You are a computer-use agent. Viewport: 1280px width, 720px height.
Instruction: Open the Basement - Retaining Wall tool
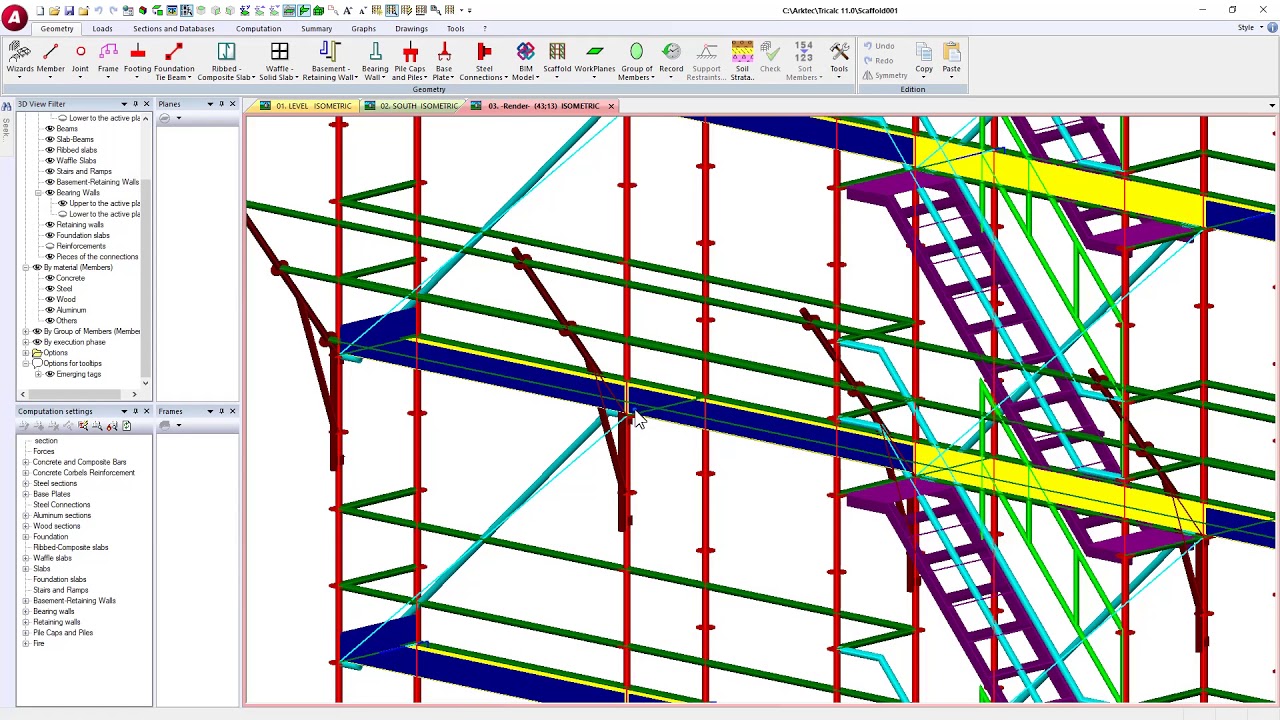(x=330, y=61)
